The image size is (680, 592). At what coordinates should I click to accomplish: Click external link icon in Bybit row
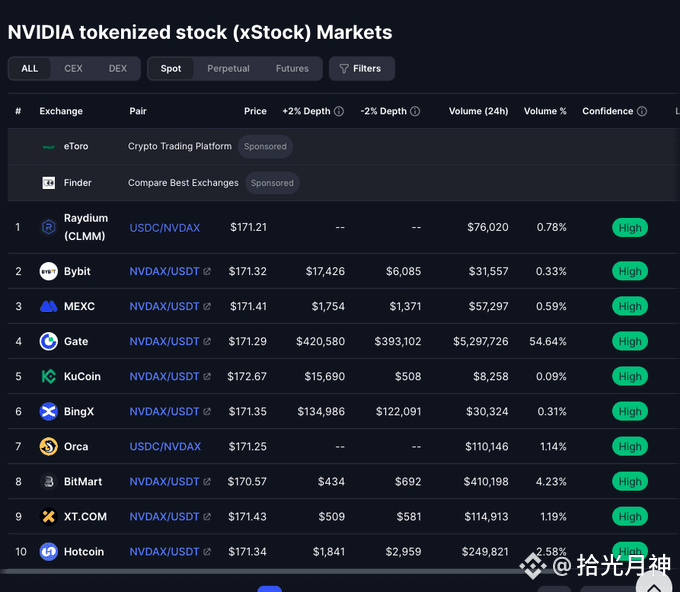pos(207,271)
